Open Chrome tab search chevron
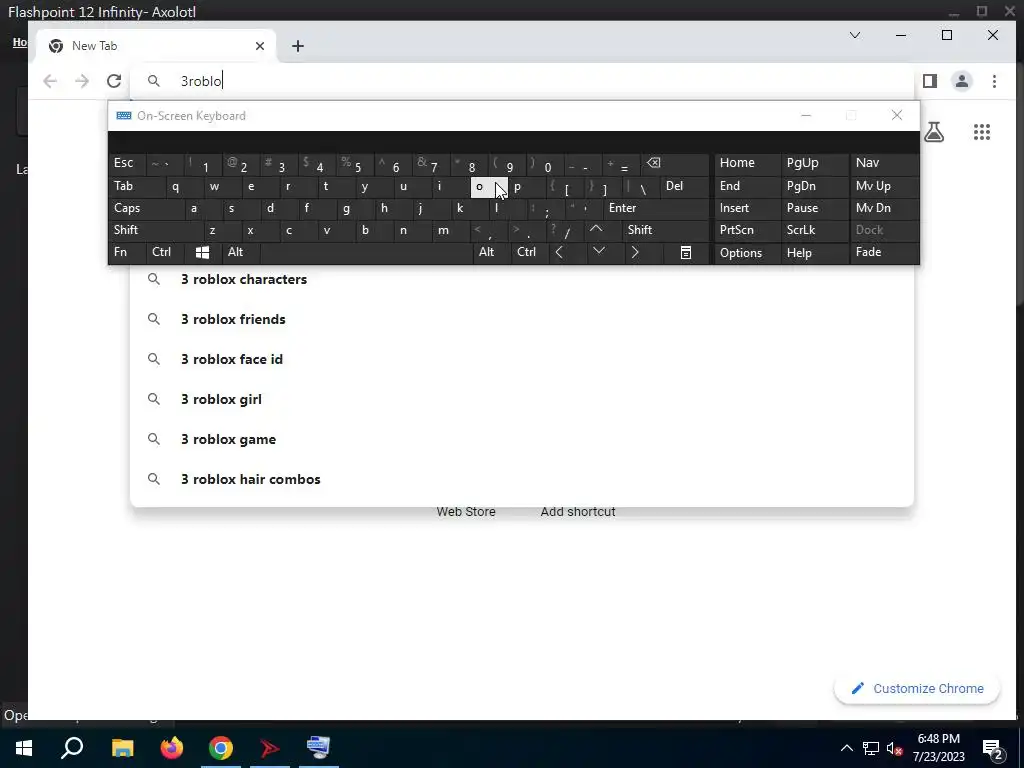Screen dimensions: 1024x768 855,35
